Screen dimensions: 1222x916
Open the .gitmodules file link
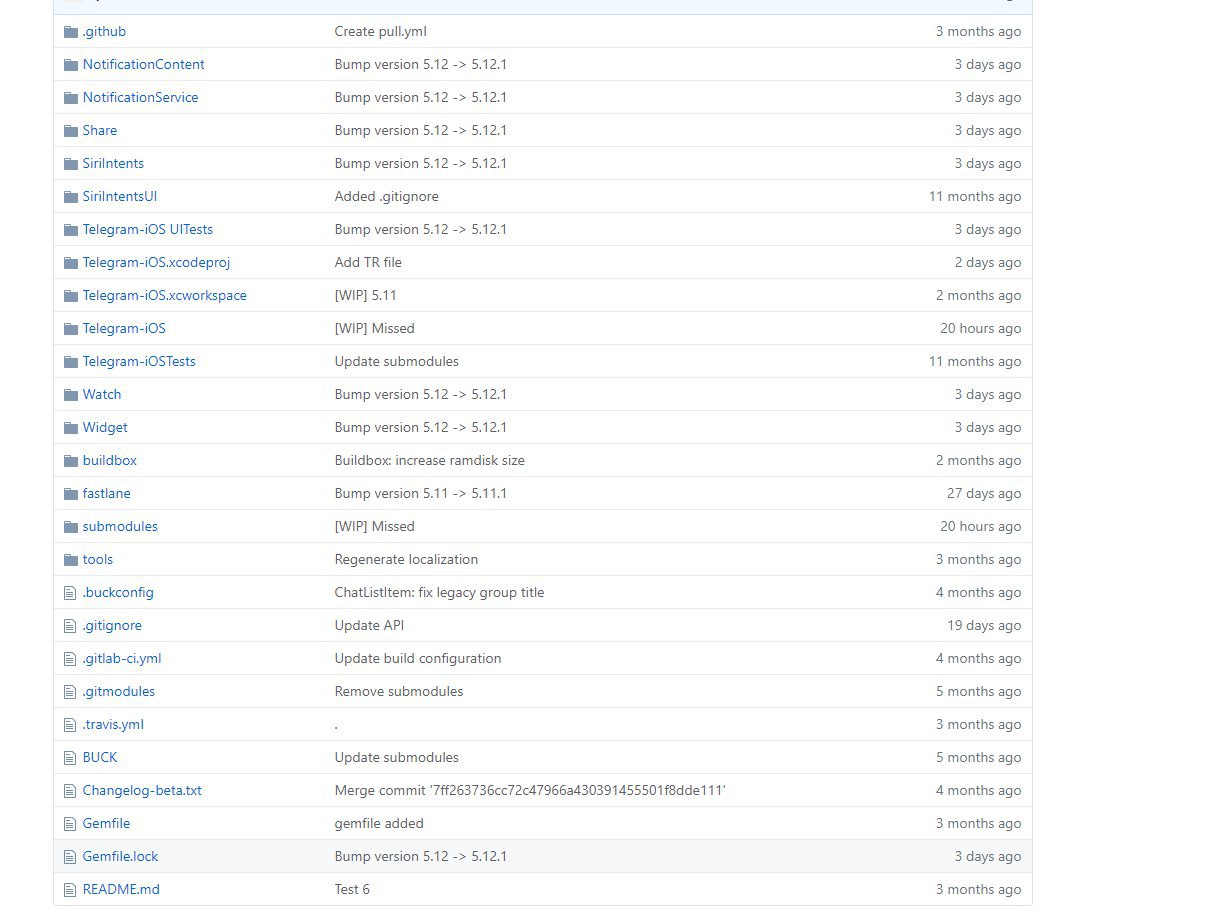tap(118, 692)
